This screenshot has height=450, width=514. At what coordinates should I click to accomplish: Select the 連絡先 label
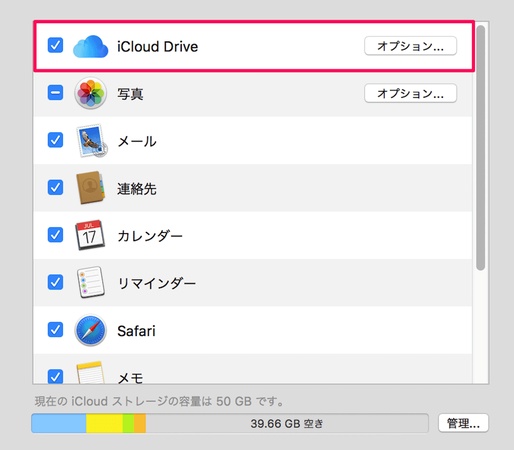click(x=137, y=189)
